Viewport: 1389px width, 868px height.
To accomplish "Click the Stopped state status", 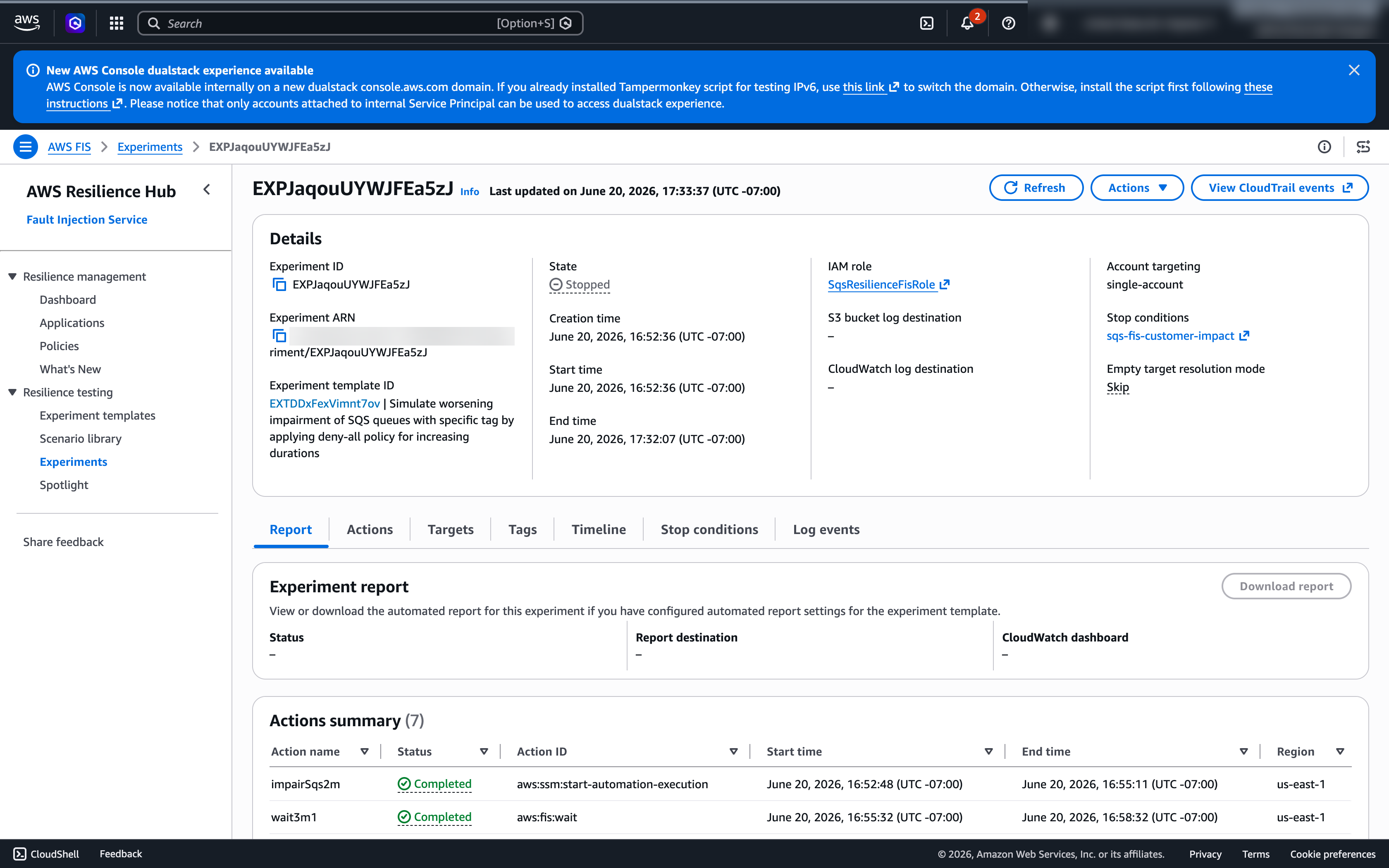I will [x=580, y=284].
